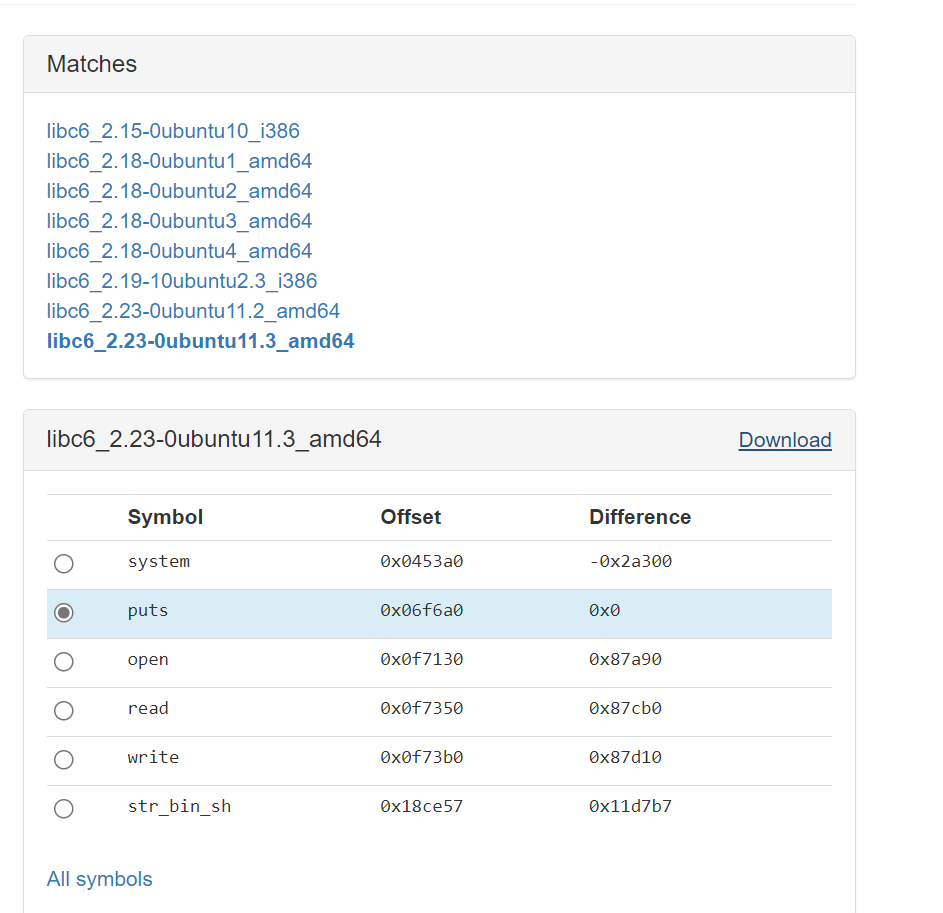Open the All symbols link
This screenshot has height=913, width=943.
[99, 879]
